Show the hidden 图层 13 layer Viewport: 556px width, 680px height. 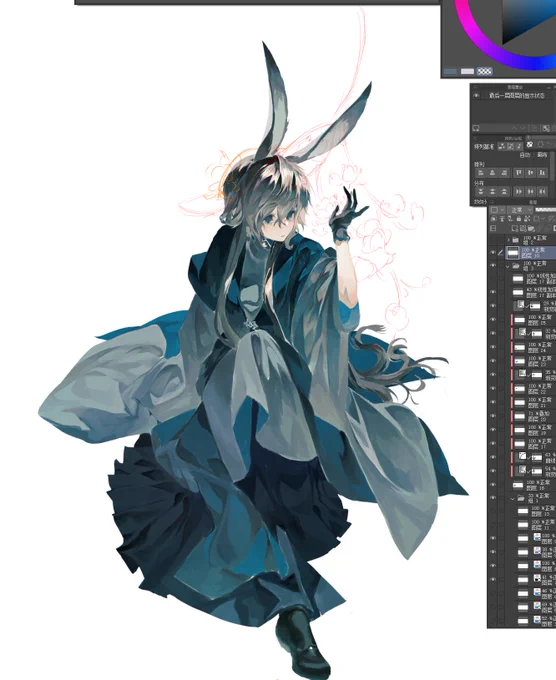click(493, 511)
